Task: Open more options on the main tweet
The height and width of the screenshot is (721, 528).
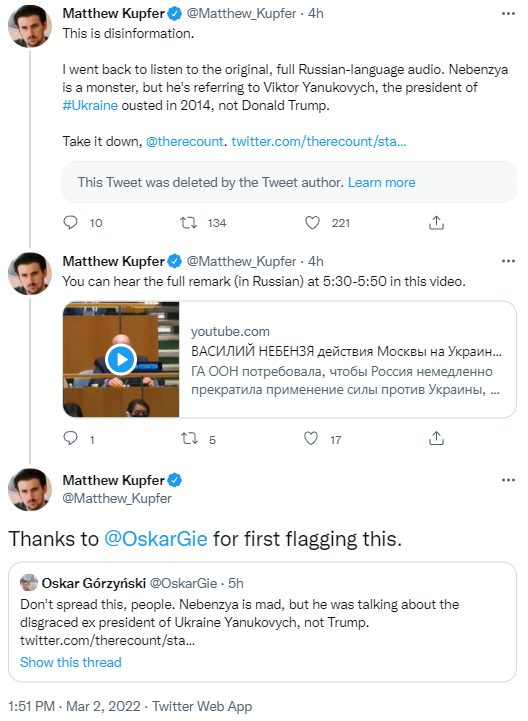Action: click(x=508, y=480)
